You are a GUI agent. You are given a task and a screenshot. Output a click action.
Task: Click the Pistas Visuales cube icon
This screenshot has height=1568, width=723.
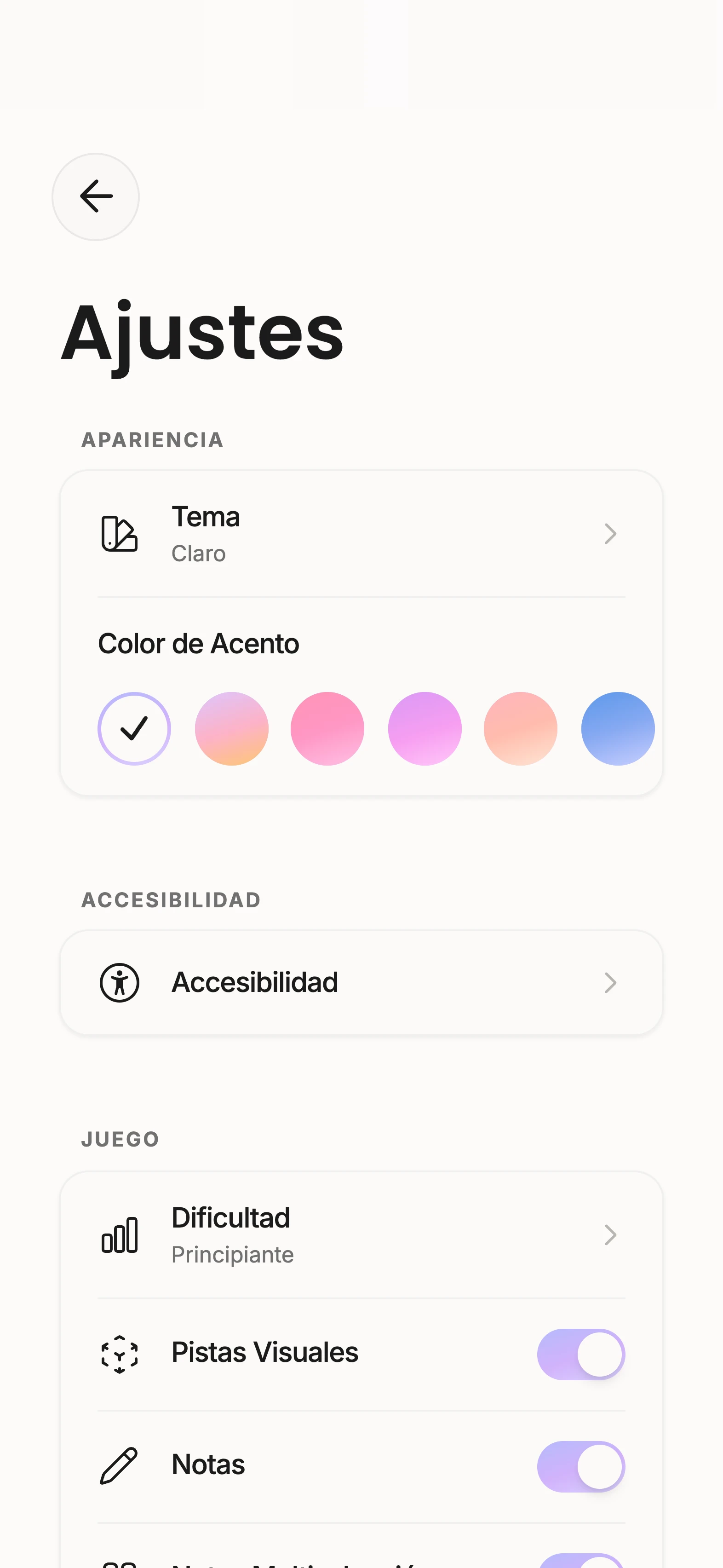point(119,1355)
